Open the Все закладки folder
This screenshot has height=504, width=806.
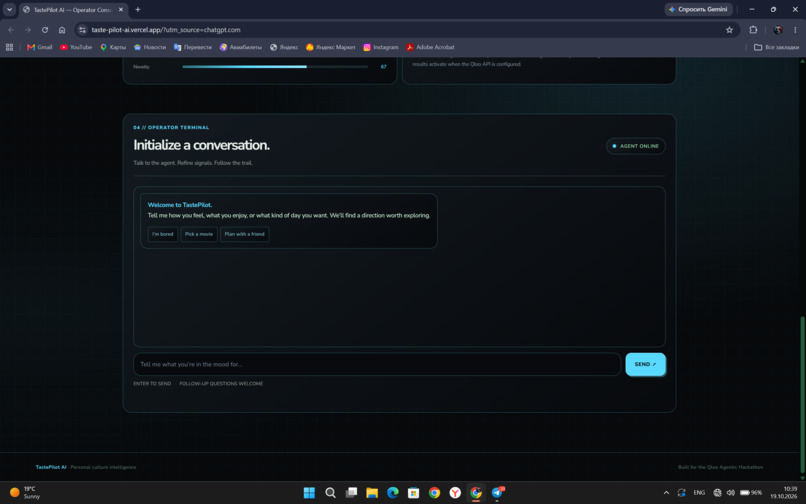[x=776, y=47]
